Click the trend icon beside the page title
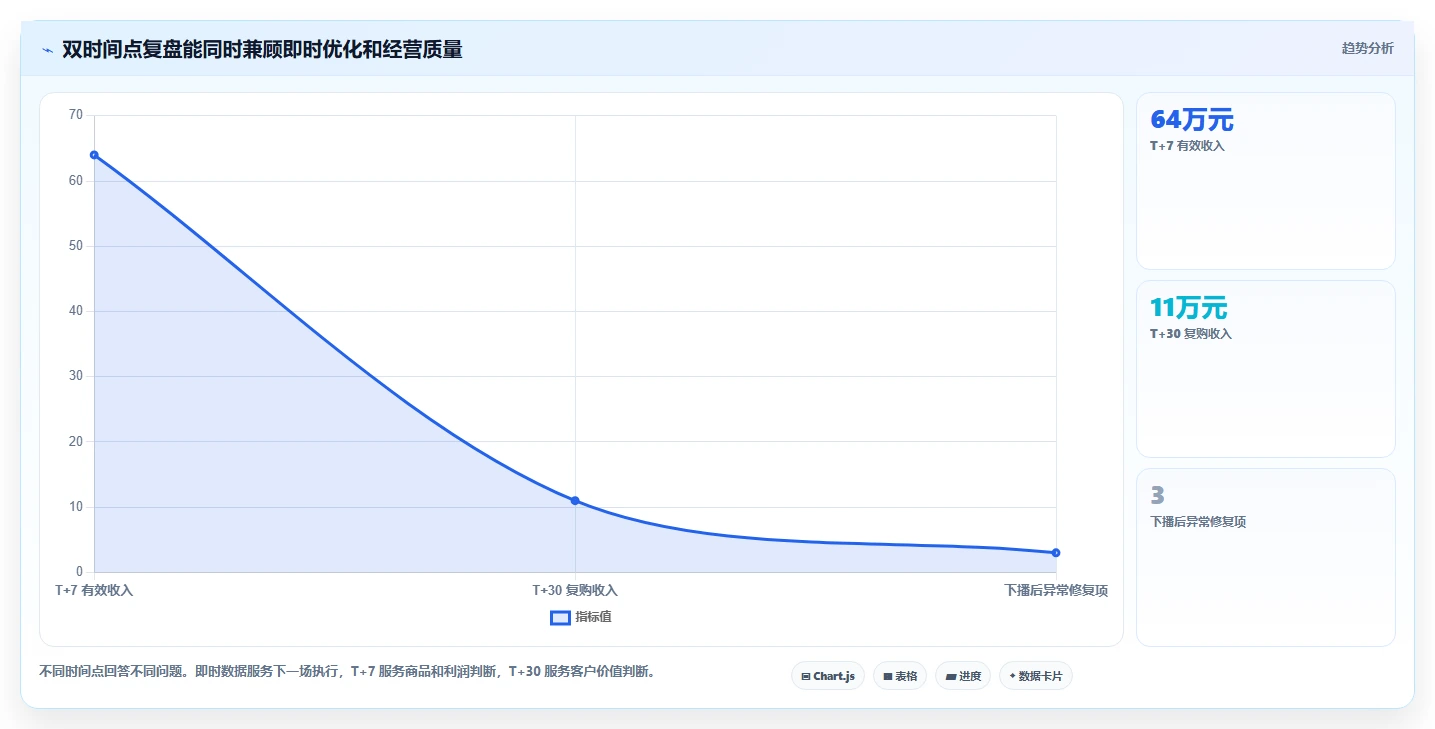The image size is (1435, 729). [x=47, y=50]
